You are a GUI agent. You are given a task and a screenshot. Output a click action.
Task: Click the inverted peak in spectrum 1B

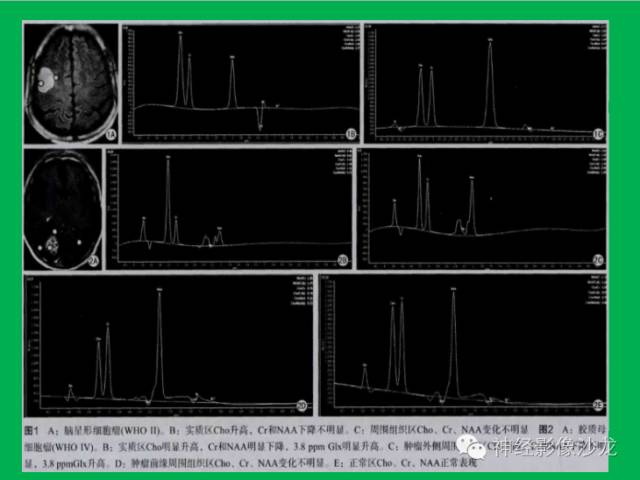pos(260,119)
